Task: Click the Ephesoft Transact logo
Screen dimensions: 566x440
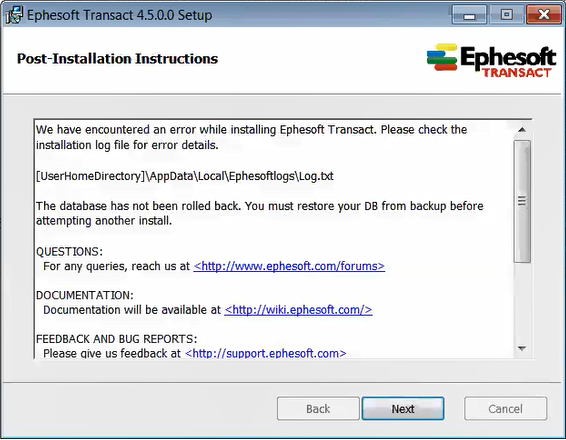Action: (491, 60)
